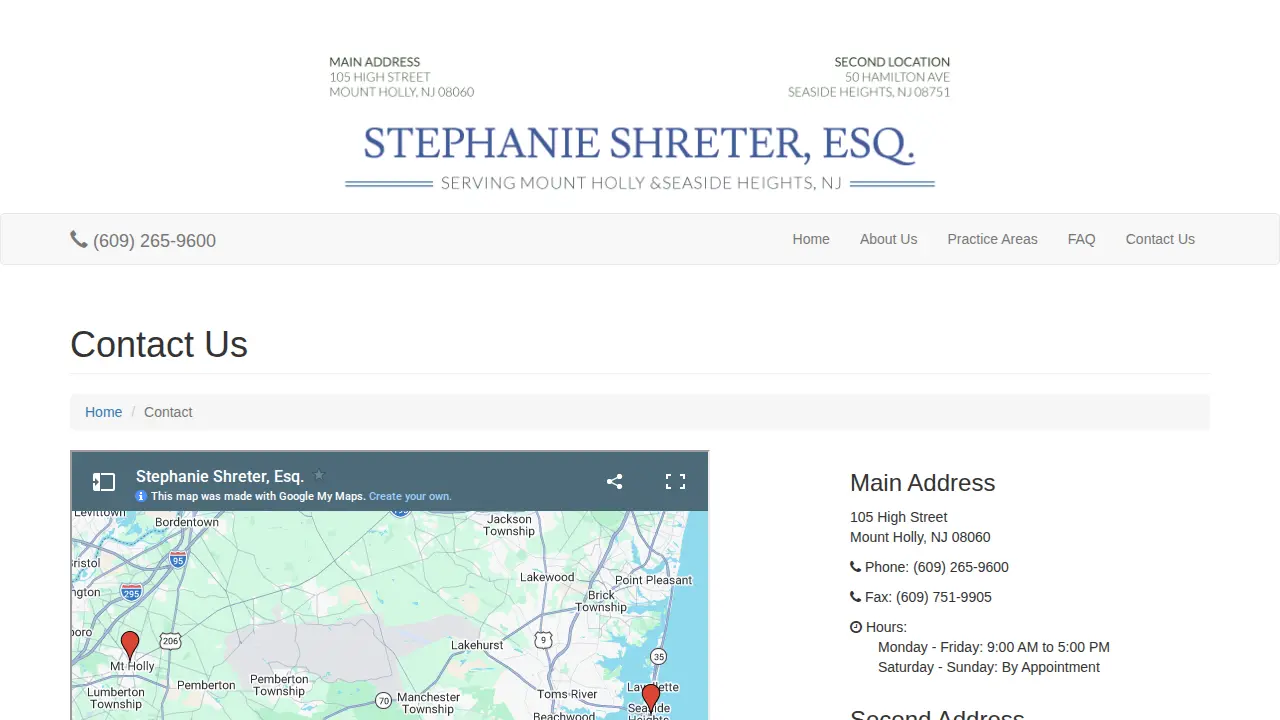The height and width of the screenshot is (720, 1280).
Task: Click the Stephanie Shreter, Esq. logo
Action: pyautogui.click(x=640, y=156)
